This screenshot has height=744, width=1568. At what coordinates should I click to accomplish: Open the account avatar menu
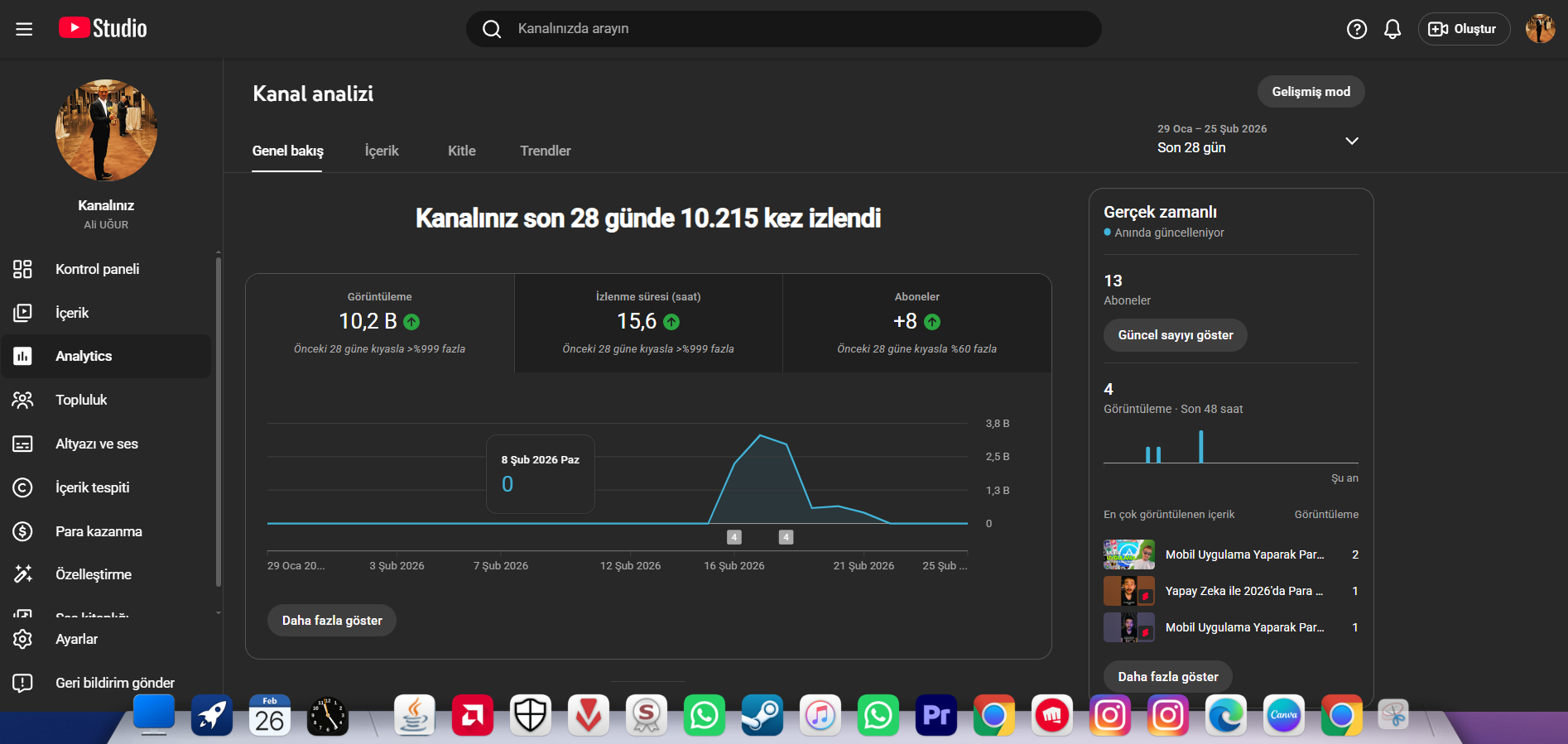1540,29
